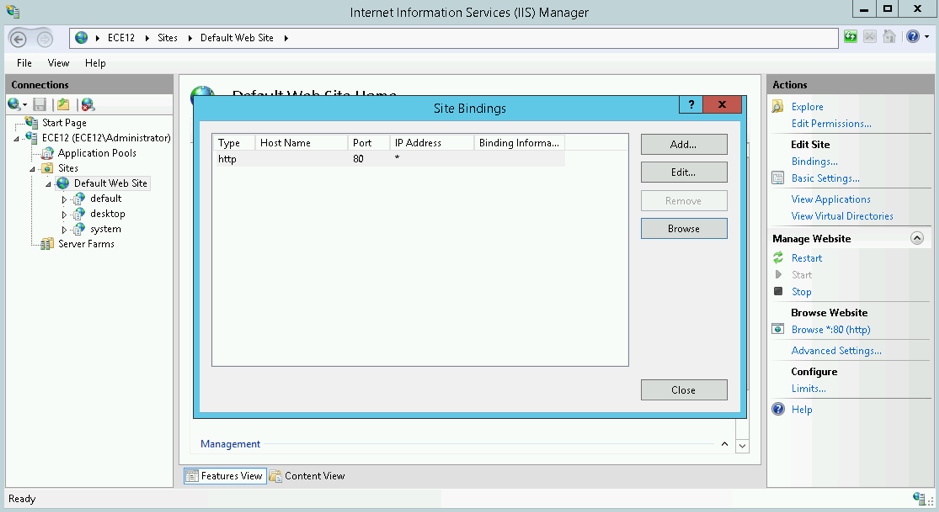Click the black Stop square icon
Image resolution: width=939 pixels, height=512 pixels.
tap(778, 291)
